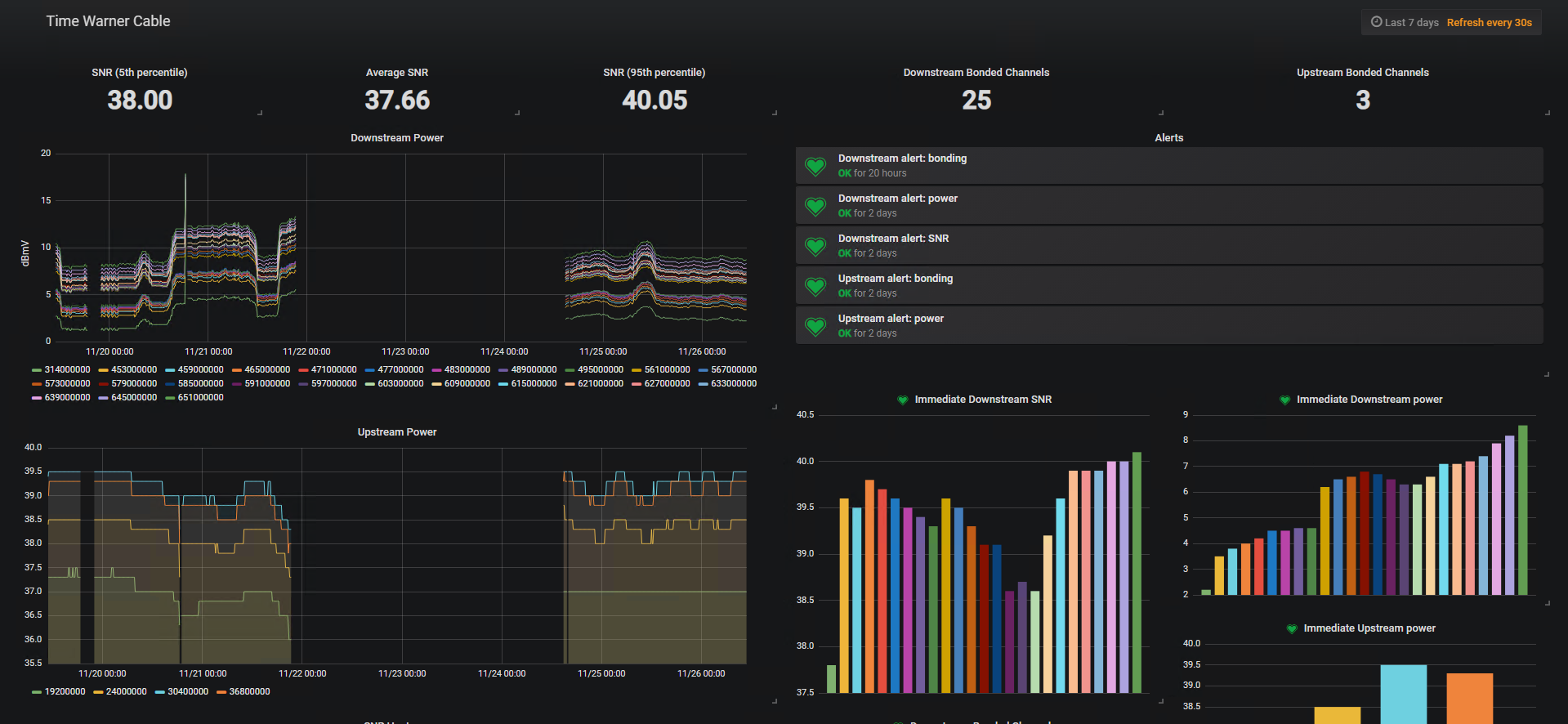The image size is (1568, 724).
Task: Toggle 567000000 series in legend
Action: point(734,370)
